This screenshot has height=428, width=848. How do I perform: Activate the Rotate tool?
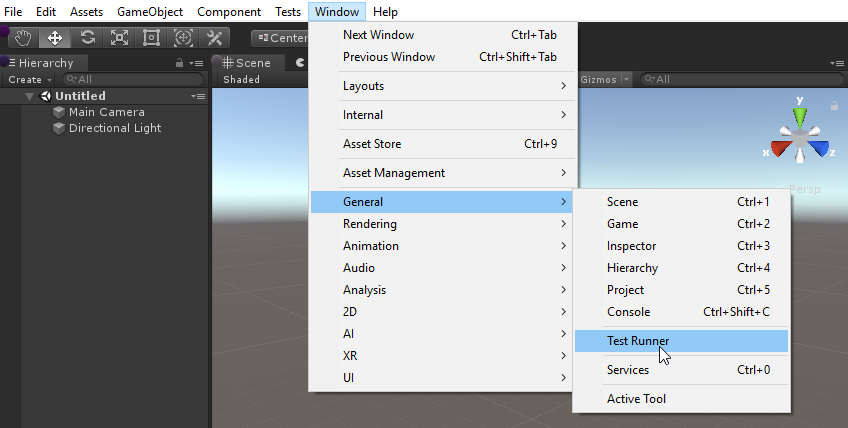[87, 38]
